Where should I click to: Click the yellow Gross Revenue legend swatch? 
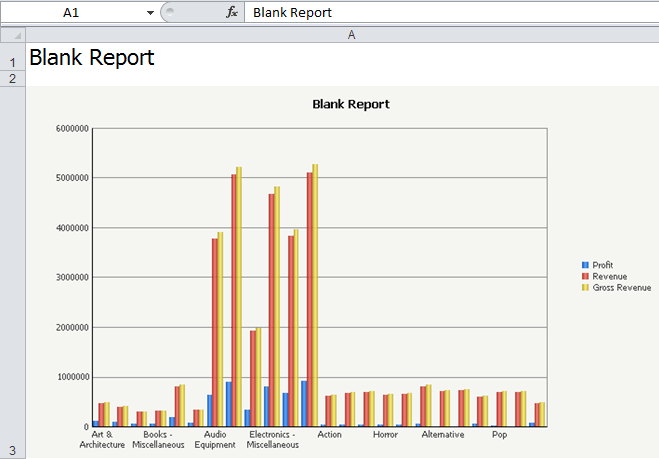click(x=585, y=288)
